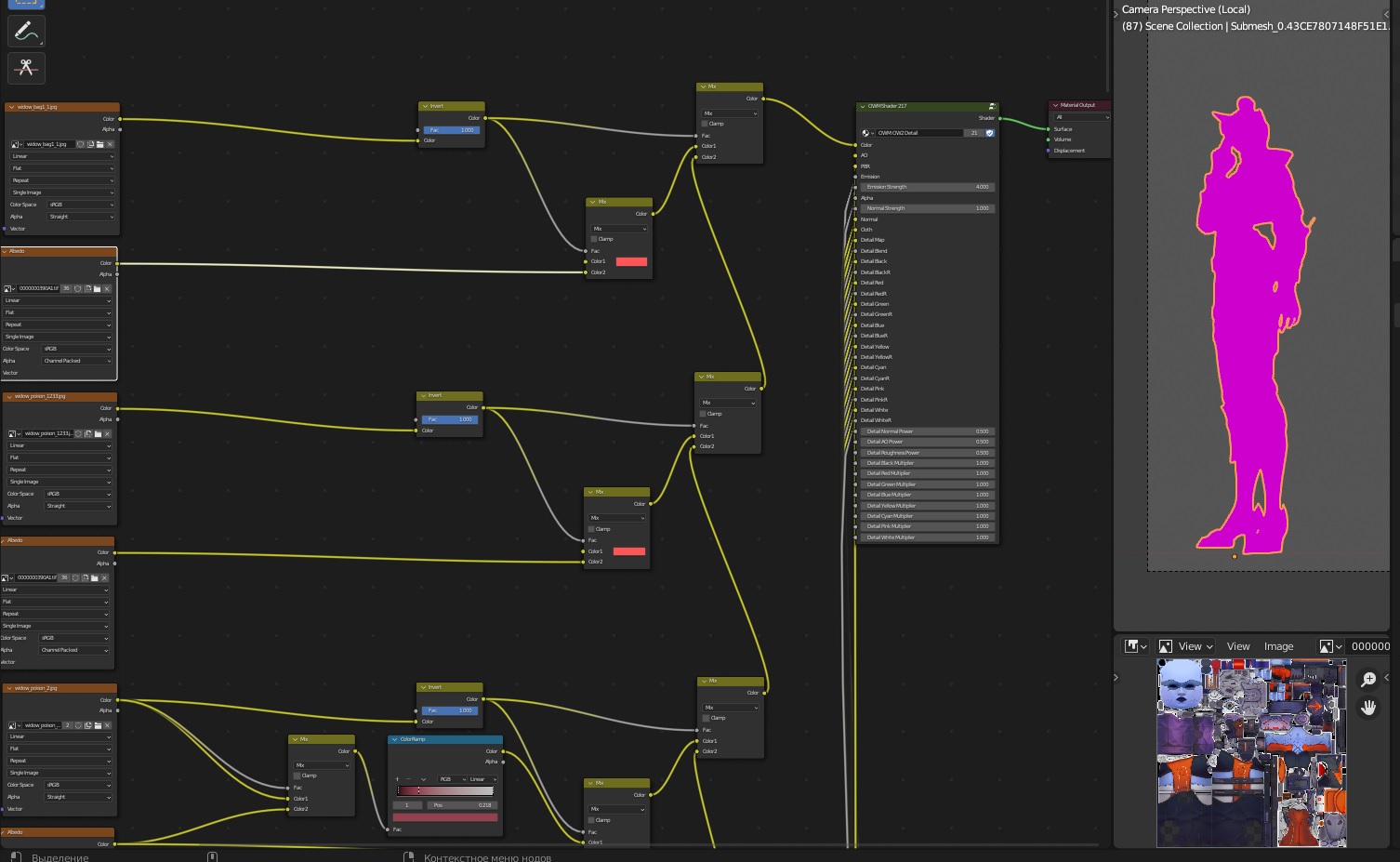Create new image in widow_poison_1231.jpg node
This screenshot has height=862, width=1400.
[88, 433]
